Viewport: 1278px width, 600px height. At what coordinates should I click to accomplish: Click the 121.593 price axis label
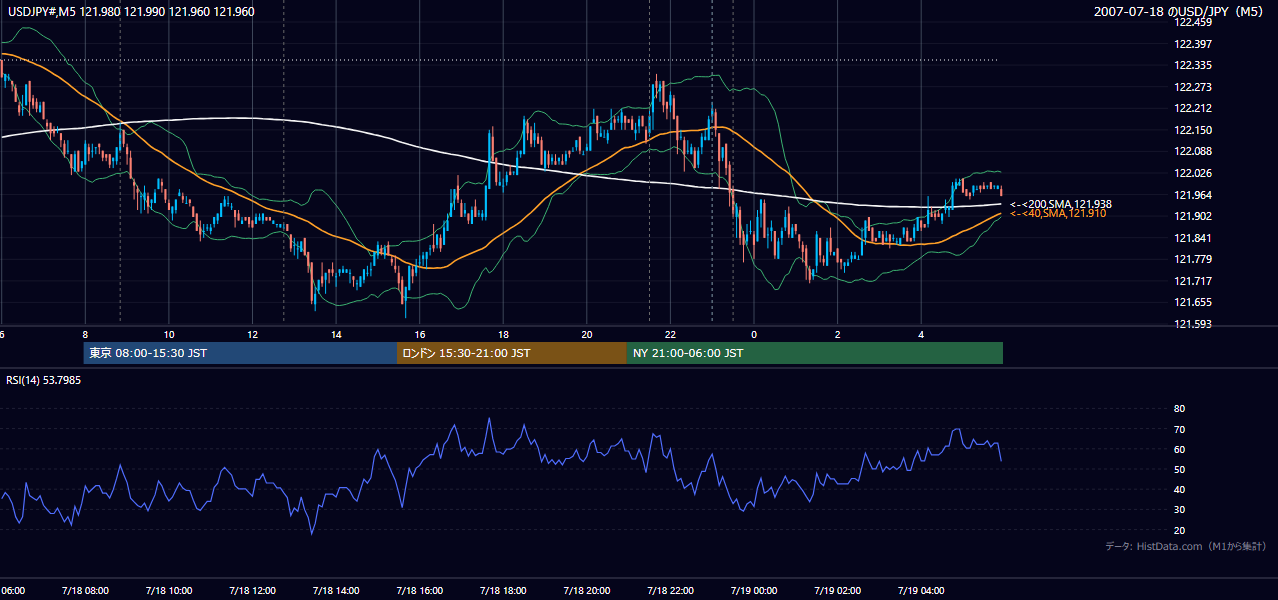tap(1191, 324)
